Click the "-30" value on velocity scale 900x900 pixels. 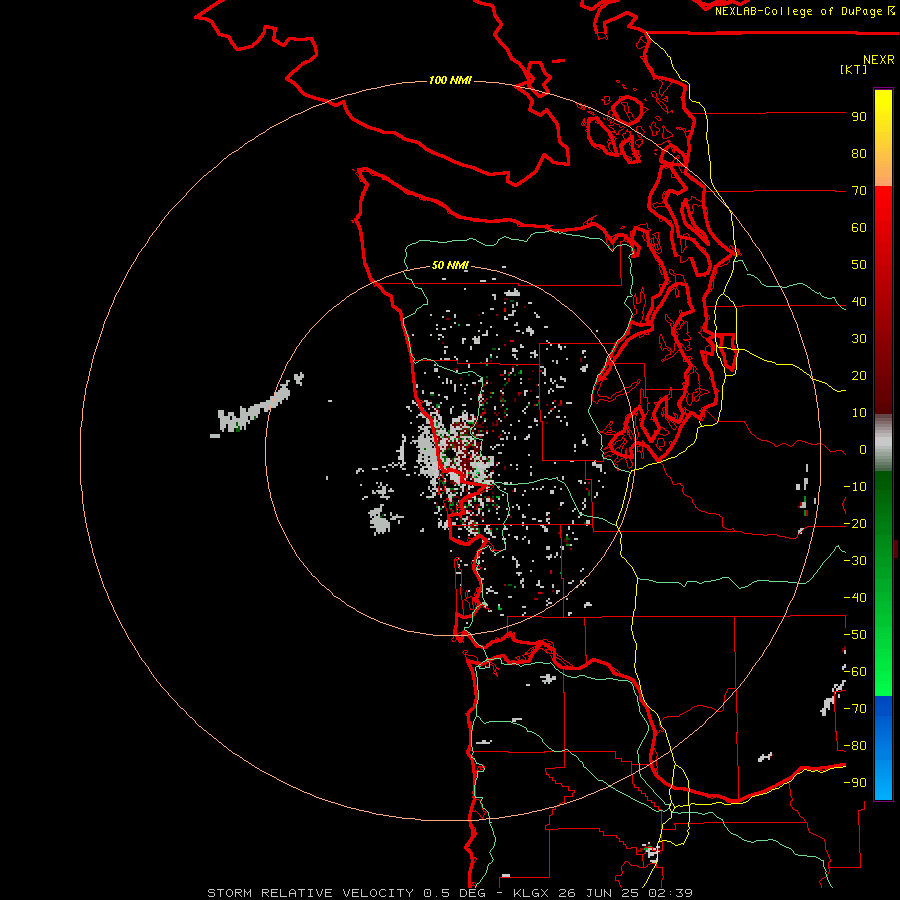pyautogui.click(x=855, y=561)
